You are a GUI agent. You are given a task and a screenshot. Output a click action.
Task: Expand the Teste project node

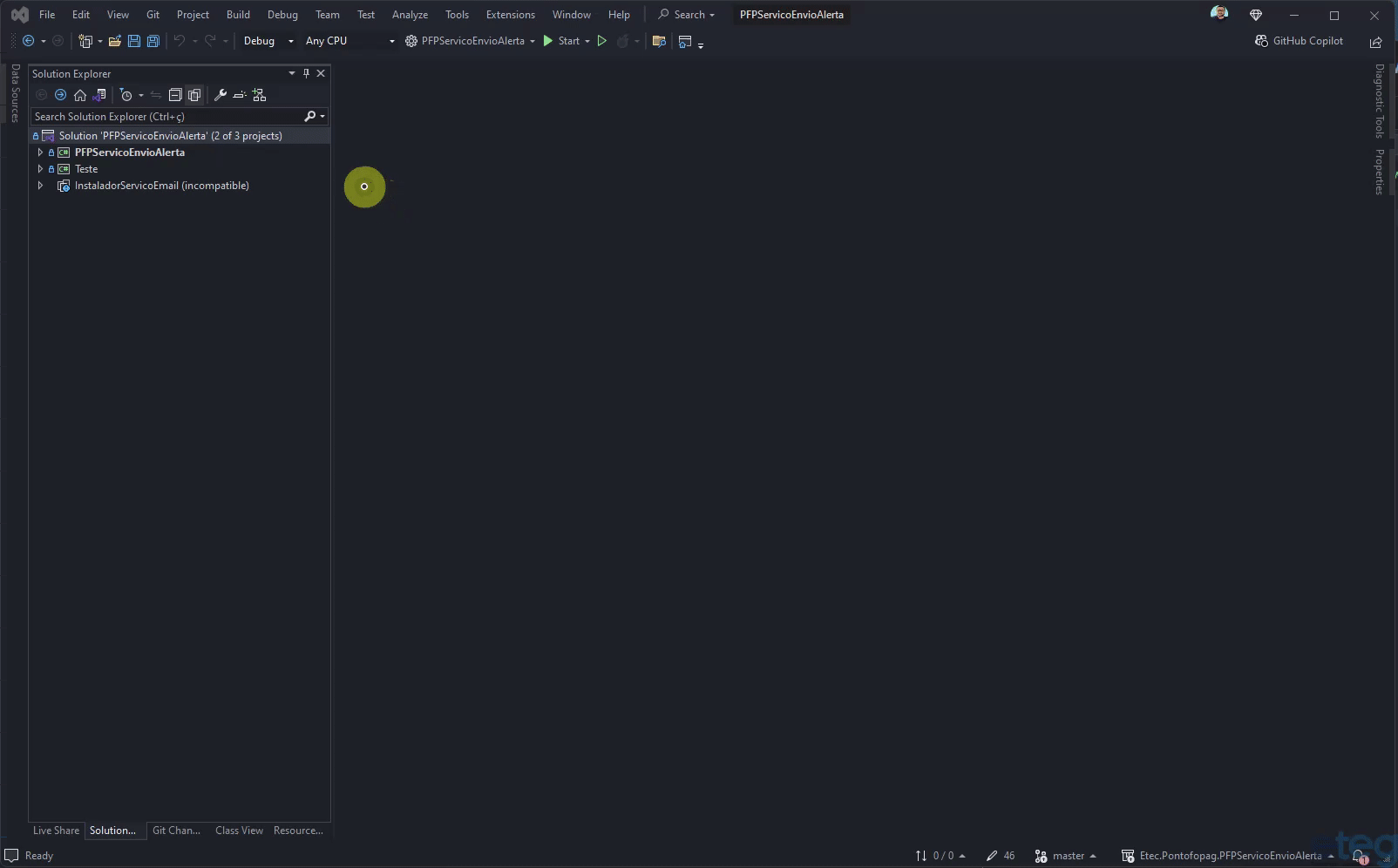tap(40, 169)
